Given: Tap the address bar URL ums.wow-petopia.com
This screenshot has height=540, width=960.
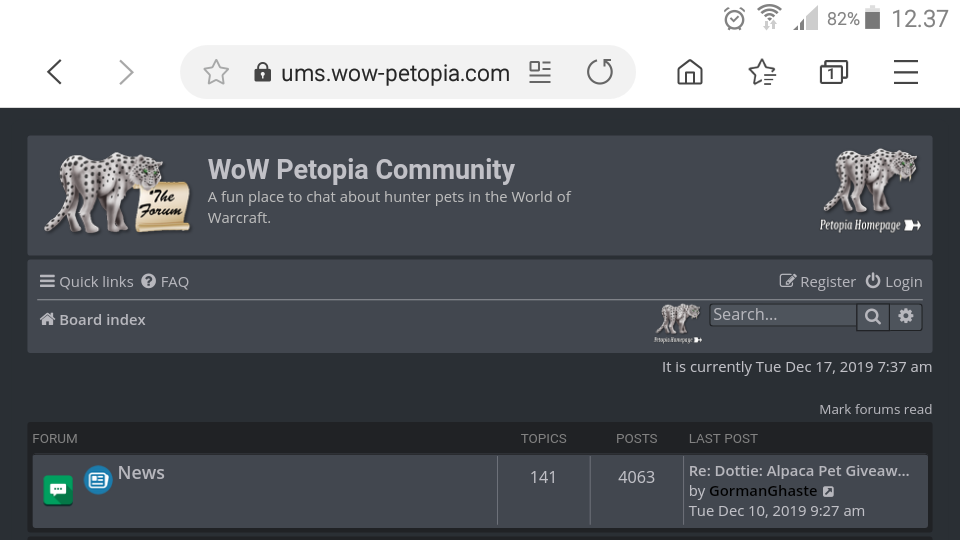Looking at the screenshot, I should (x=395, y=73).
